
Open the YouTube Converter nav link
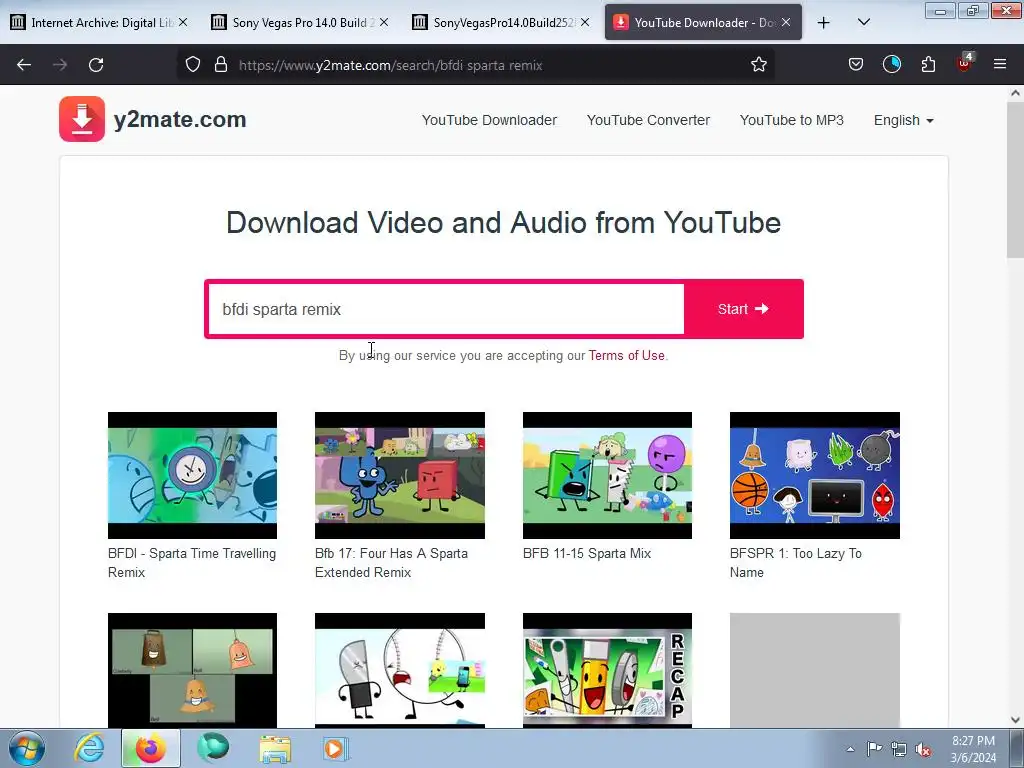click(x=648, y=120)
